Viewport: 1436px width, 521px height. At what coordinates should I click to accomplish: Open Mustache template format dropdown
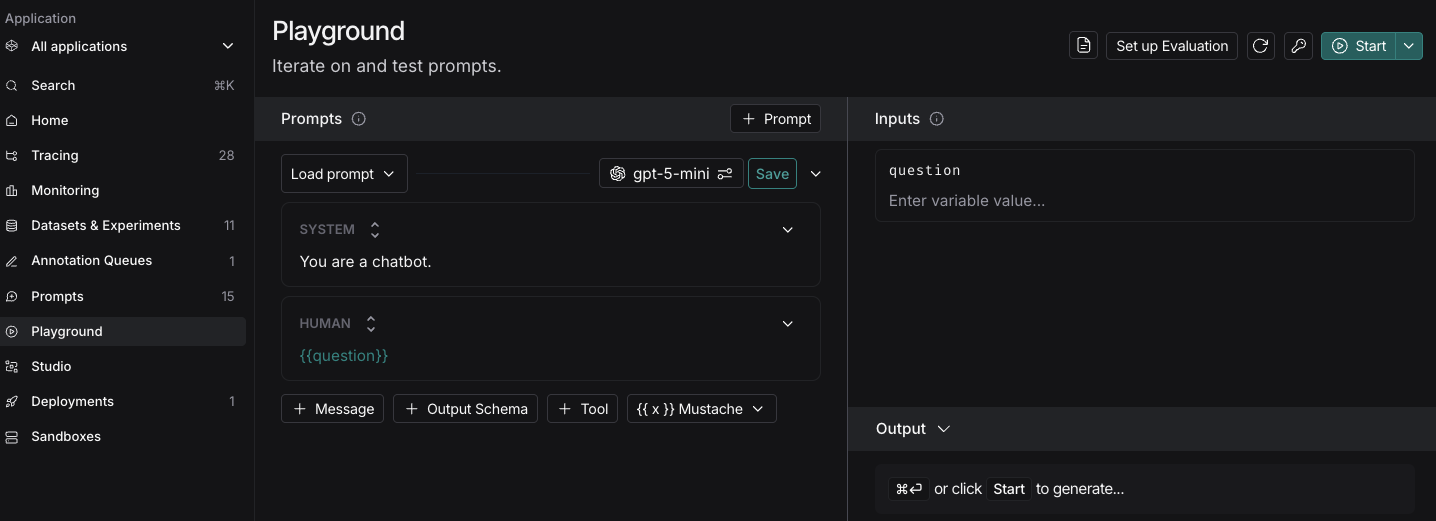701,409
